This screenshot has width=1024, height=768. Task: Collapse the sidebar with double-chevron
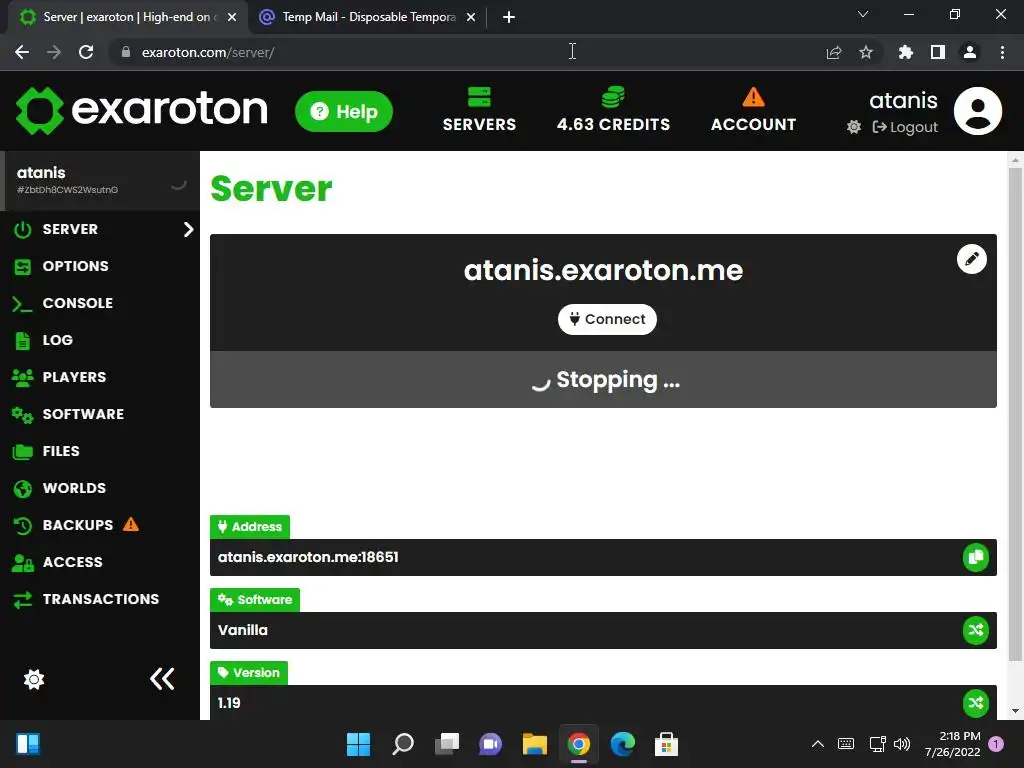tap(162, 679)
